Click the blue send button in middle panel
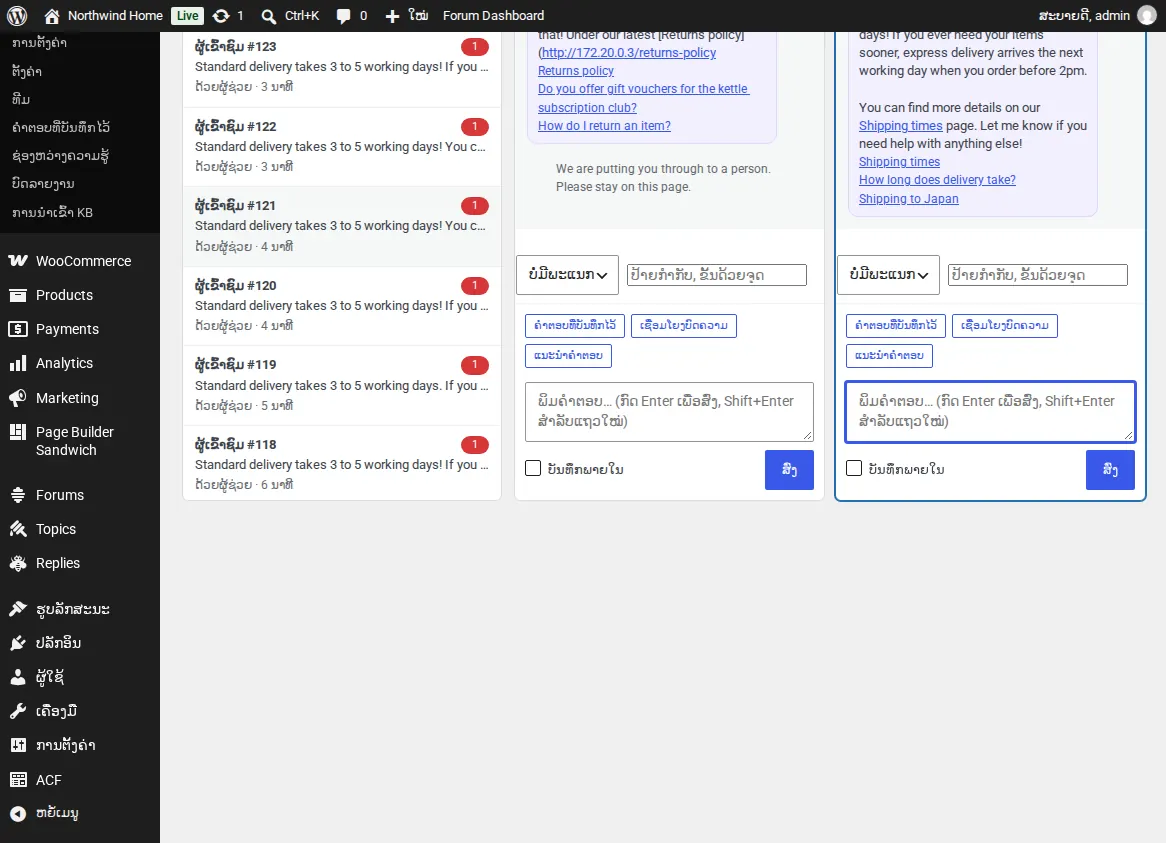1166x843 pixels. point(789,470)
